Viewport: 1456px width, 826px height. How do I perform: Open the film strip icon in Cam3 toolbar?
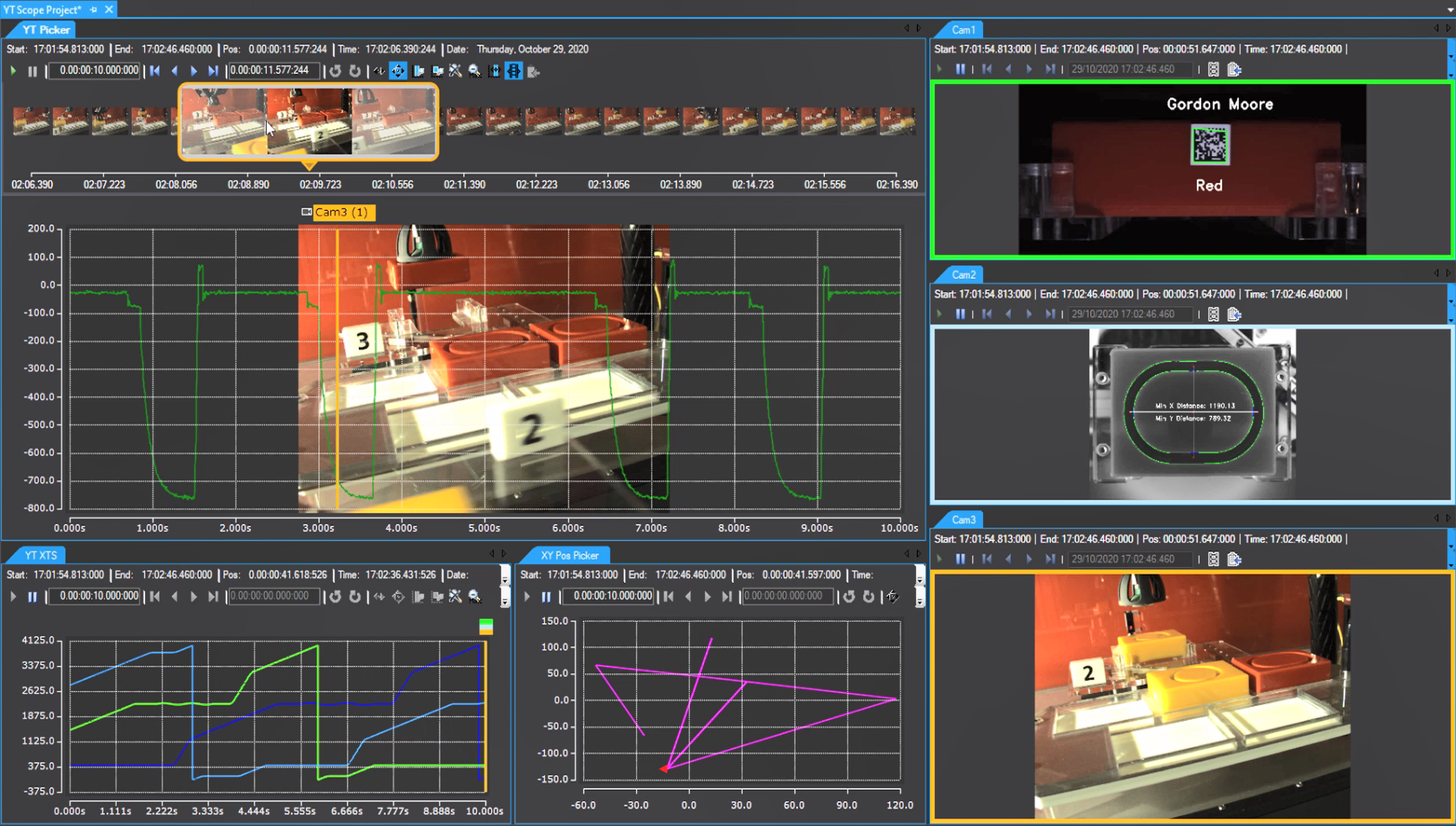tap(1214, 559)
